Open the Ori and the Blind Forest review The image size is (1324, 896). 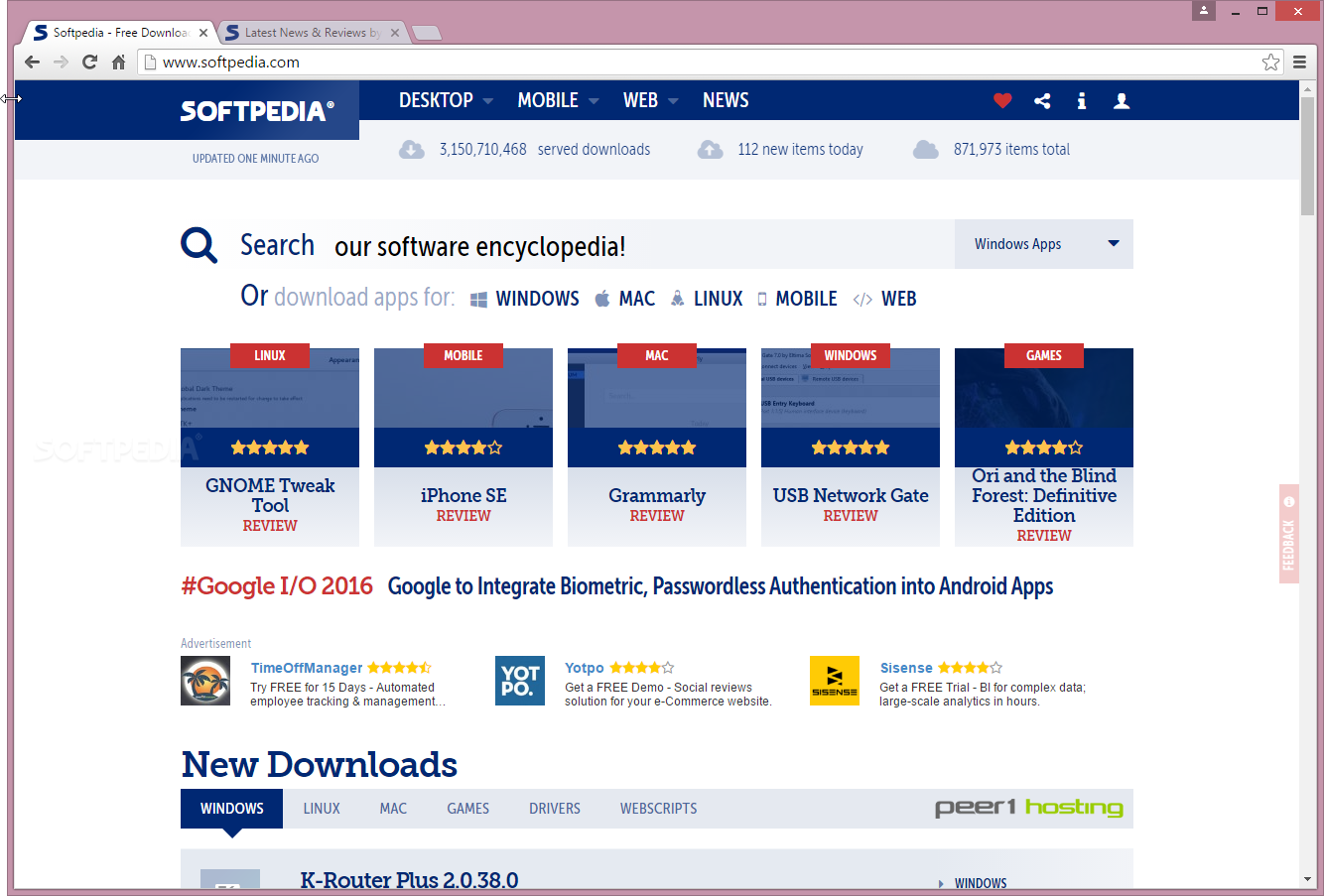pyautogui.click(x=1044, y=448)
